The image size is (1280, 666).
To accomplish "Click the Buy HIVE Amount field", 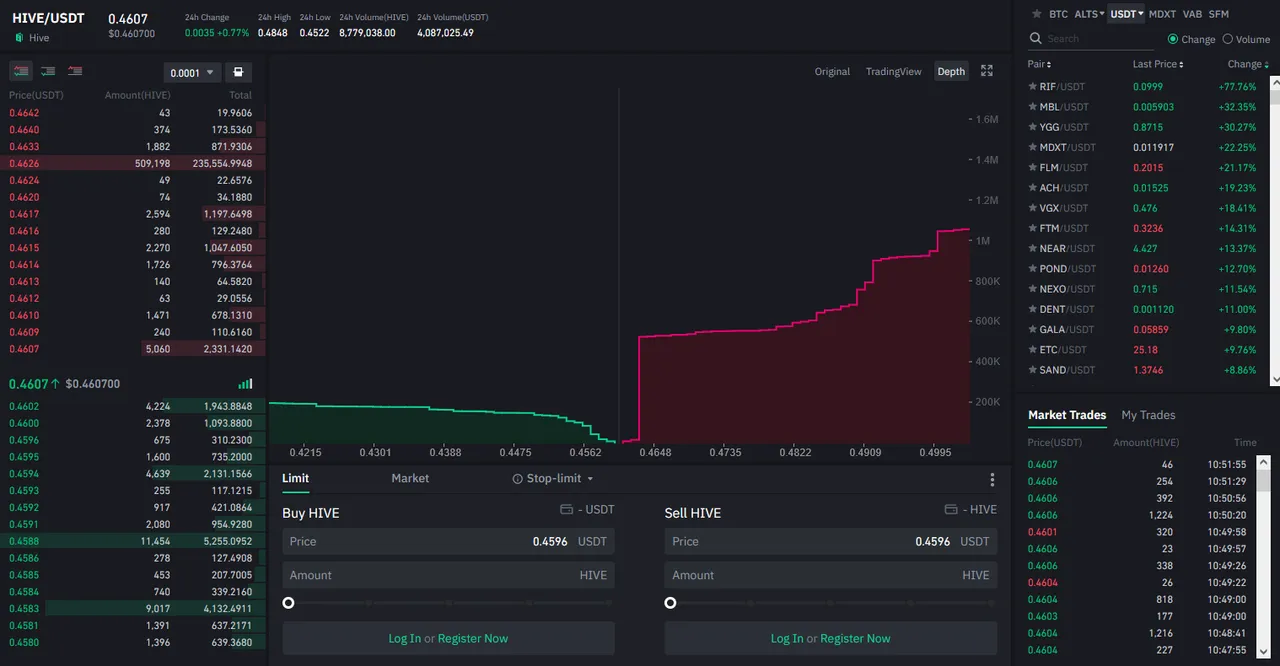I will pos(448,575).
